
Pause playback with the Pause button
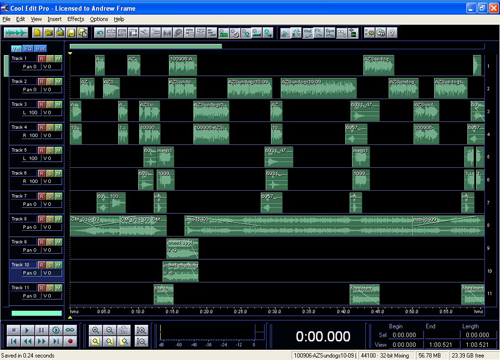pos(41,330)
